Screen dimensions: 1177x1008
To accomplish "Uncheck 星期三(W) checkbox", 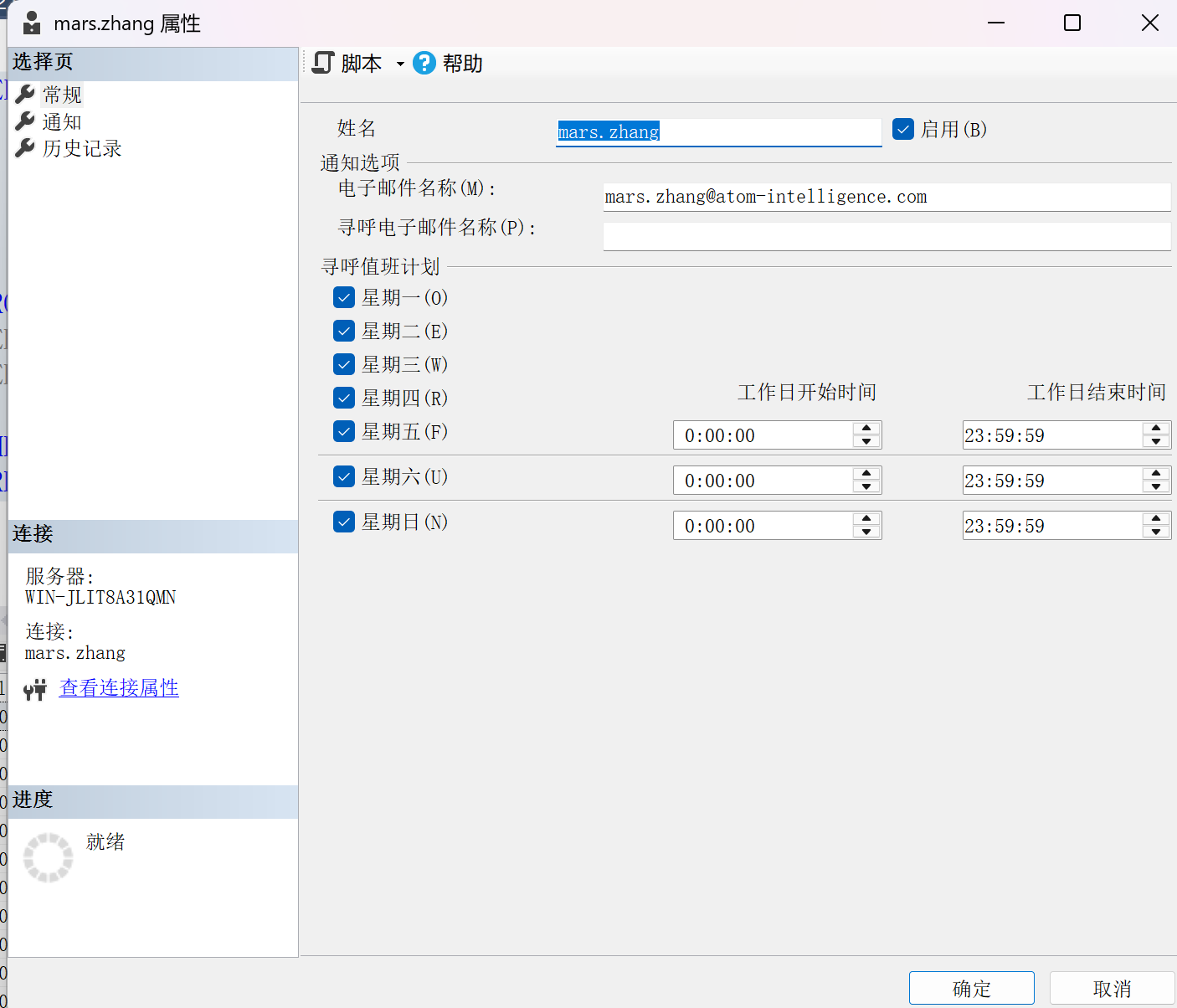I will pos(344,364).
